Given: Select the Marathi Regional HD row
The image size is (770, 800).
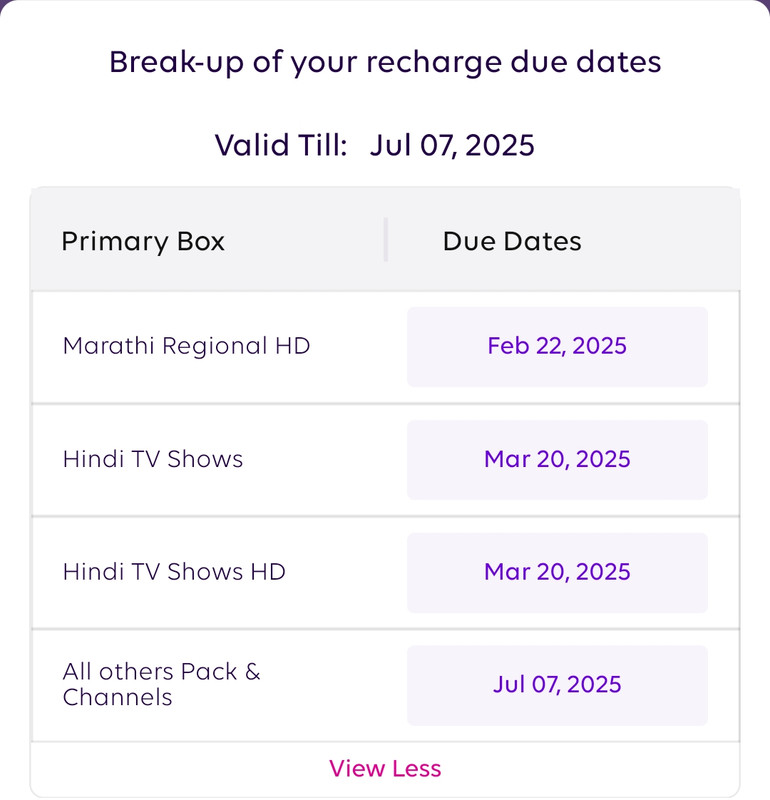Looking at the screenshot, I should [385, 347].
